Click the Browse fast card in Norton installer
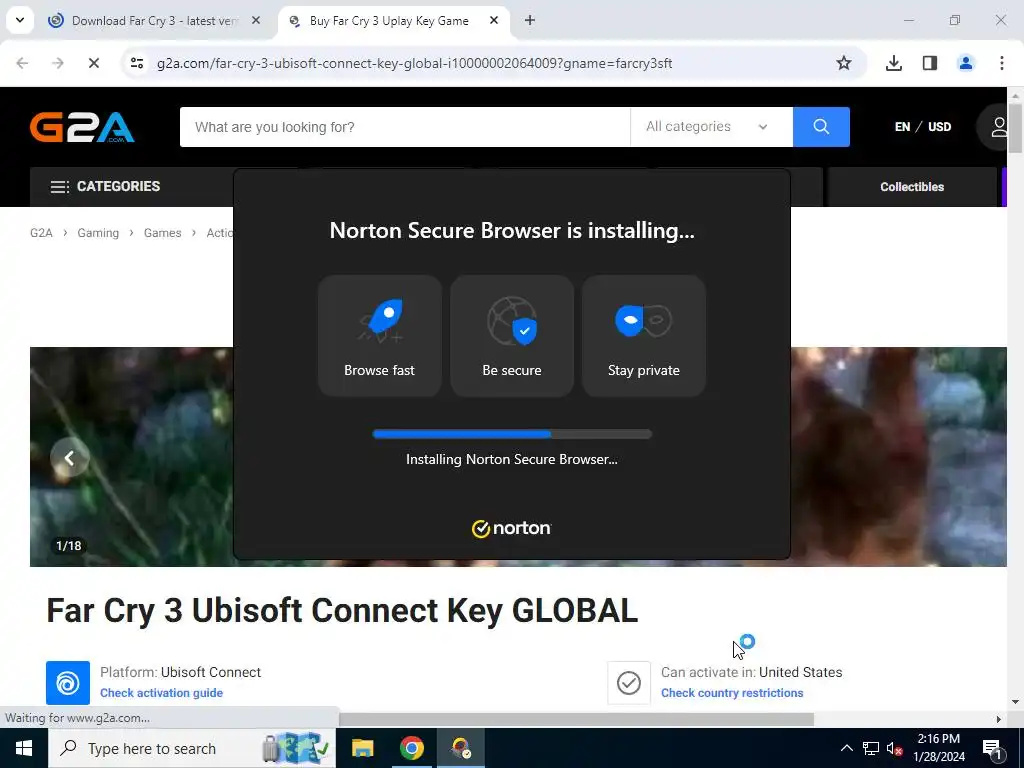Image resolution: width=1024 pixels, height=768 pixels. point(379,336)
